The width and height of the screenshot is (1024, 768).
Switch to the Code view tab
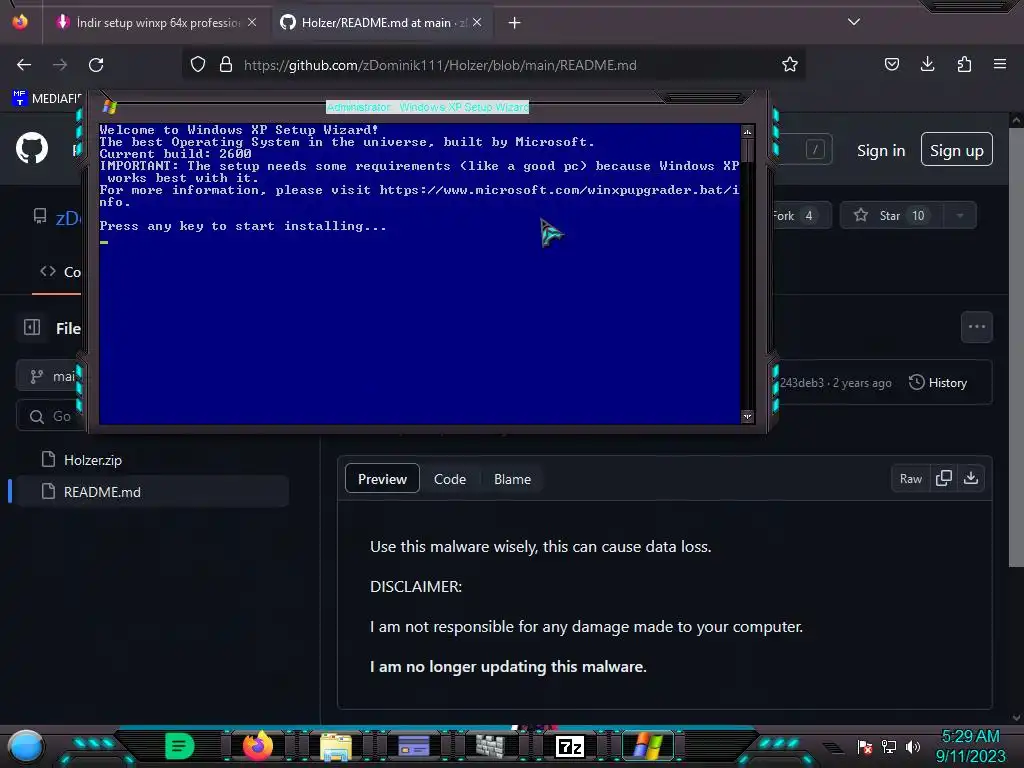pyautogui.click(x=450, y=479)
